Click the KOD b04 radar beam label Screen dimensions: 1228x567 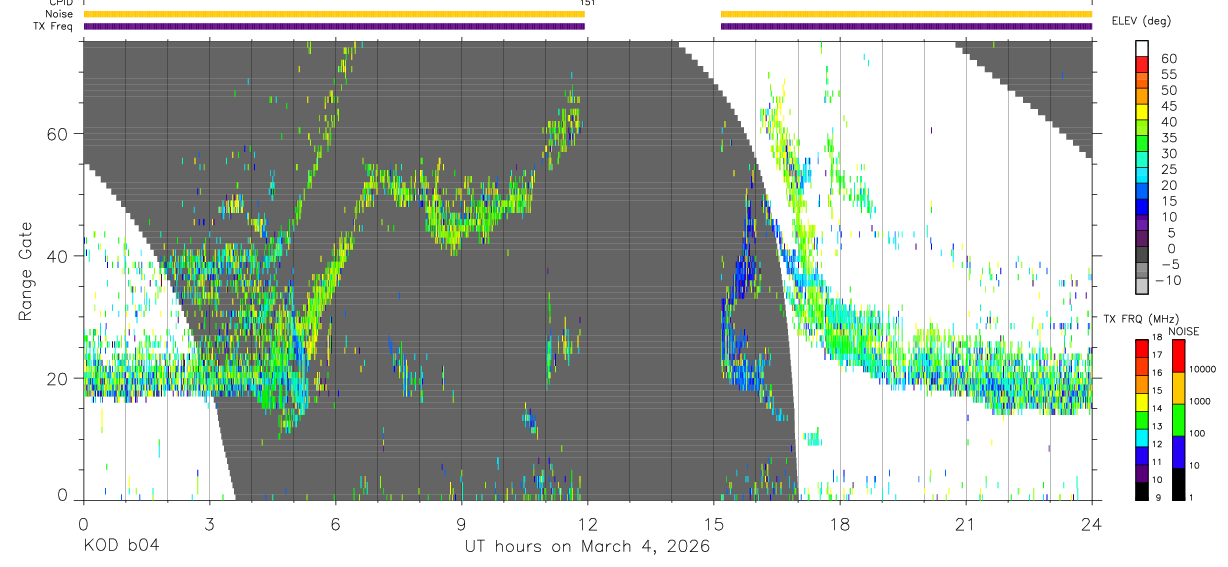point(120,546)
